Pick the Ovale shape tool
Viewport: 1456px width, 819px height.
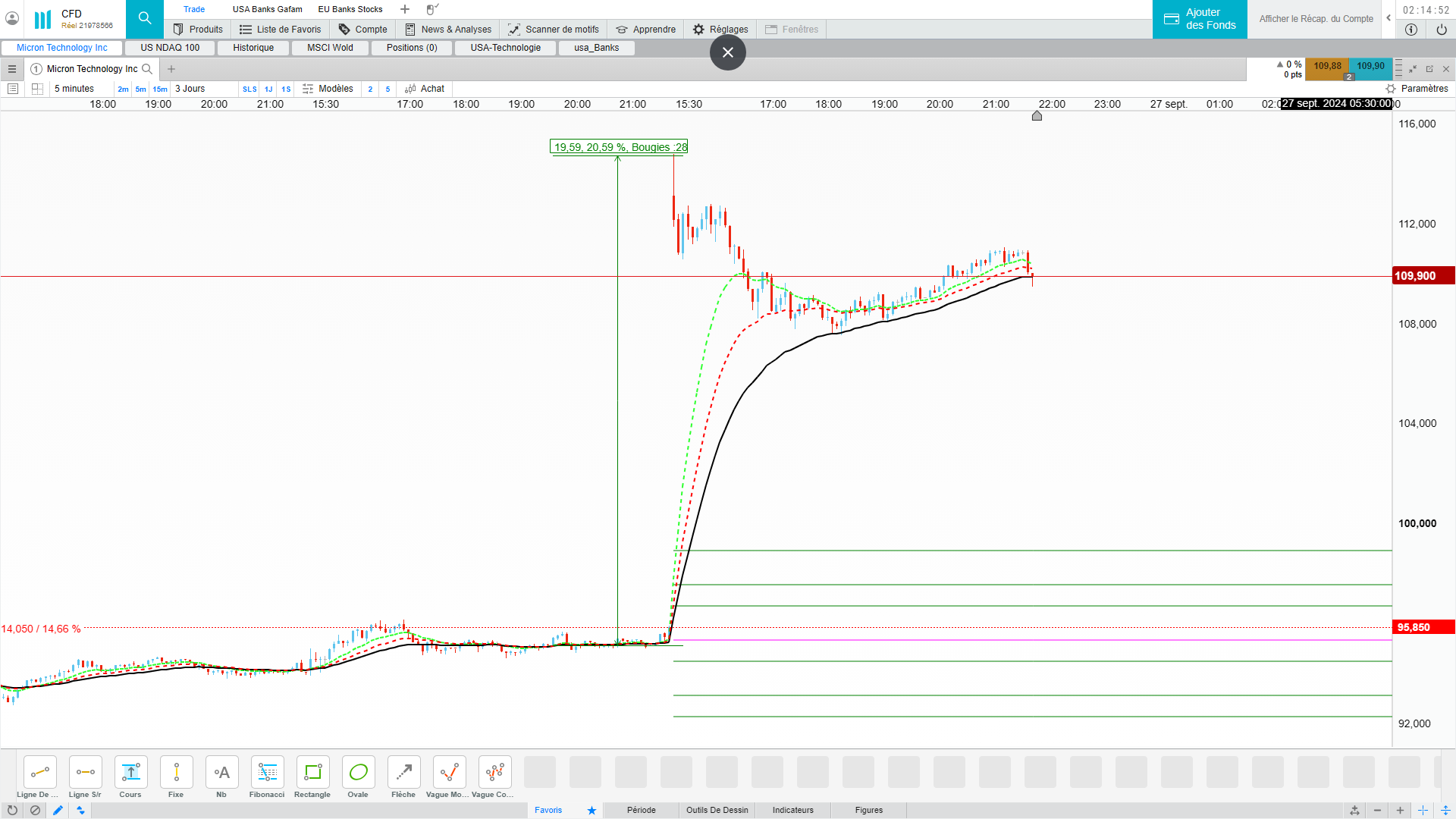358,773
